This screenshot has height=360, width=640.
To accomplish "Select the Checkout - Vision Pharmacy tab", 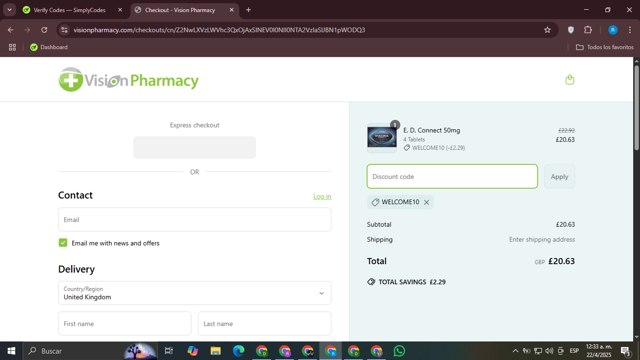I will point(180,10).
